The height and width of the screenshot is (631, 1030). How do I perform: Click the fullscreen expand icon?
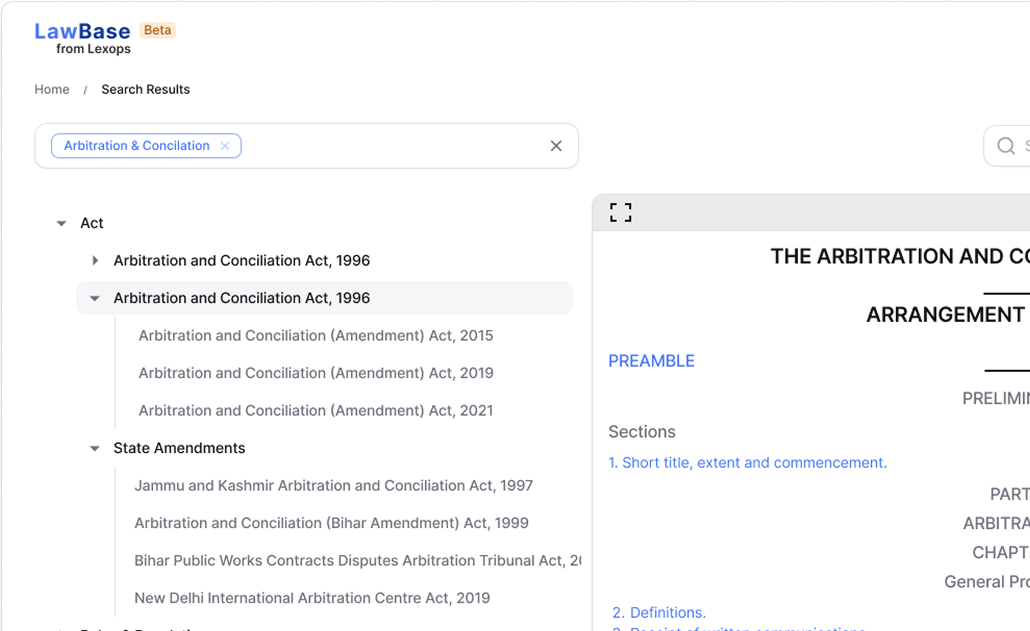pos(621,212)
